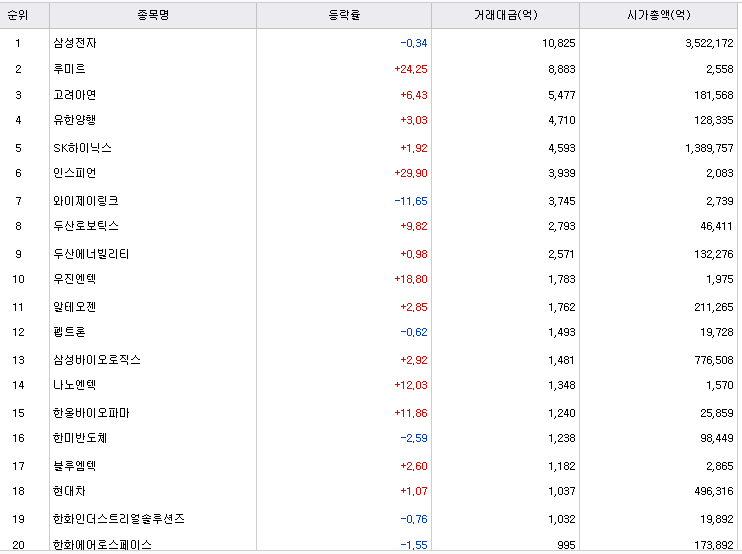Click trading value 1,481 for 삼성바이오로직스
The height and width of the screenshot is (554, 742).
pyautogui.click(x=562, y=360)
